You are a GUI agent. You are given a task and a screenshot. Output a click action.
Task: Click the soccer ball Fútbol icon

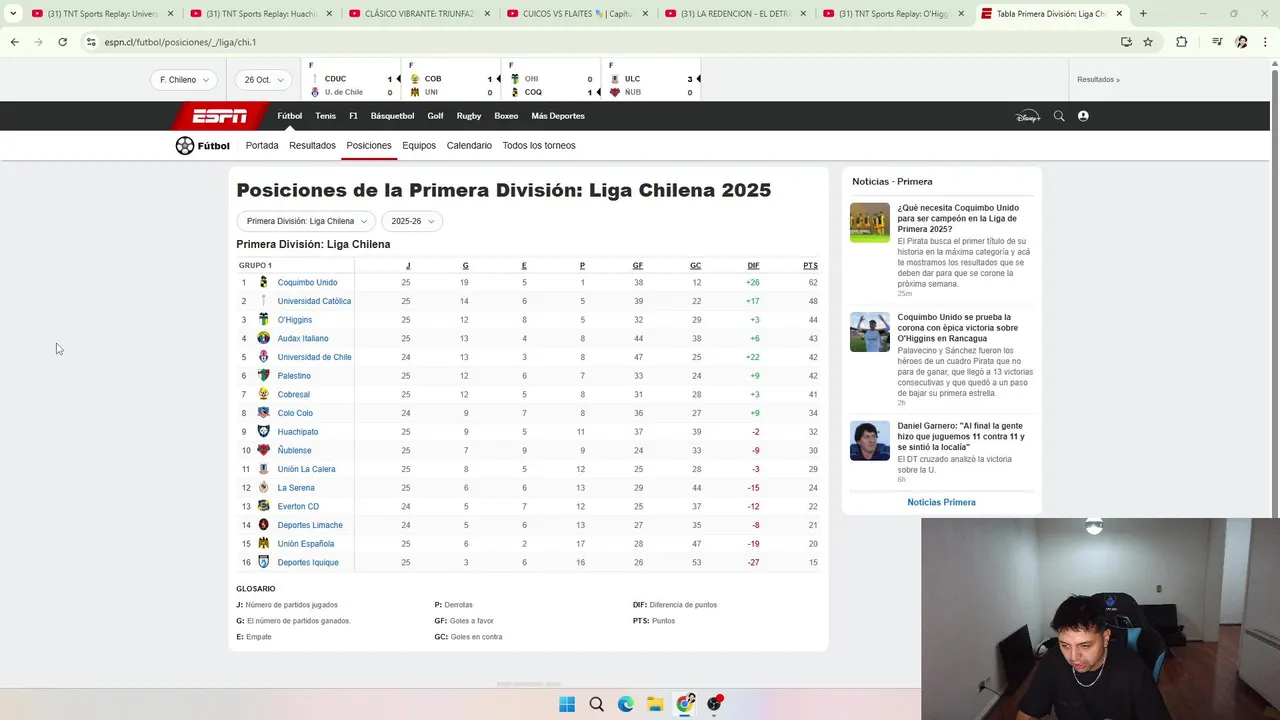point(185,146)
